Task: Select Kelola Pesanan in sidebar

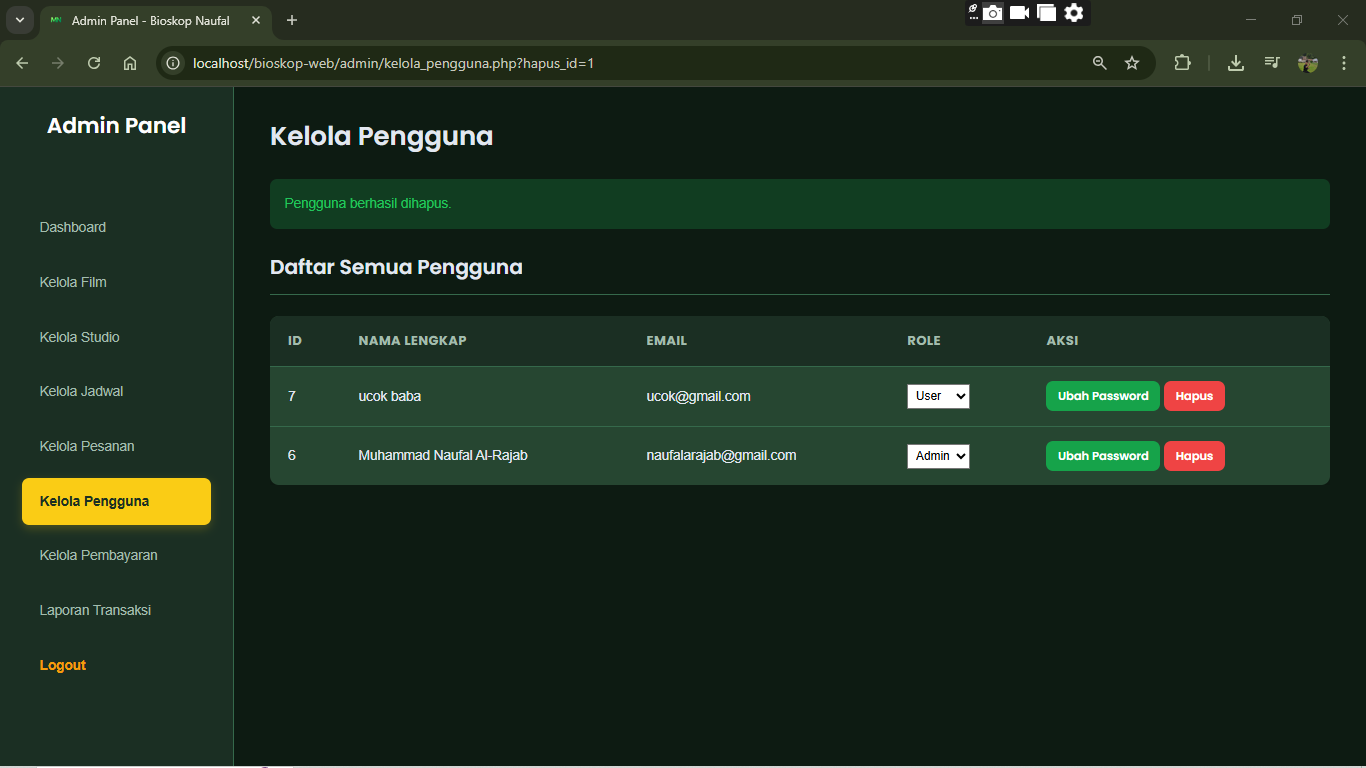Action: click(87, 446)
